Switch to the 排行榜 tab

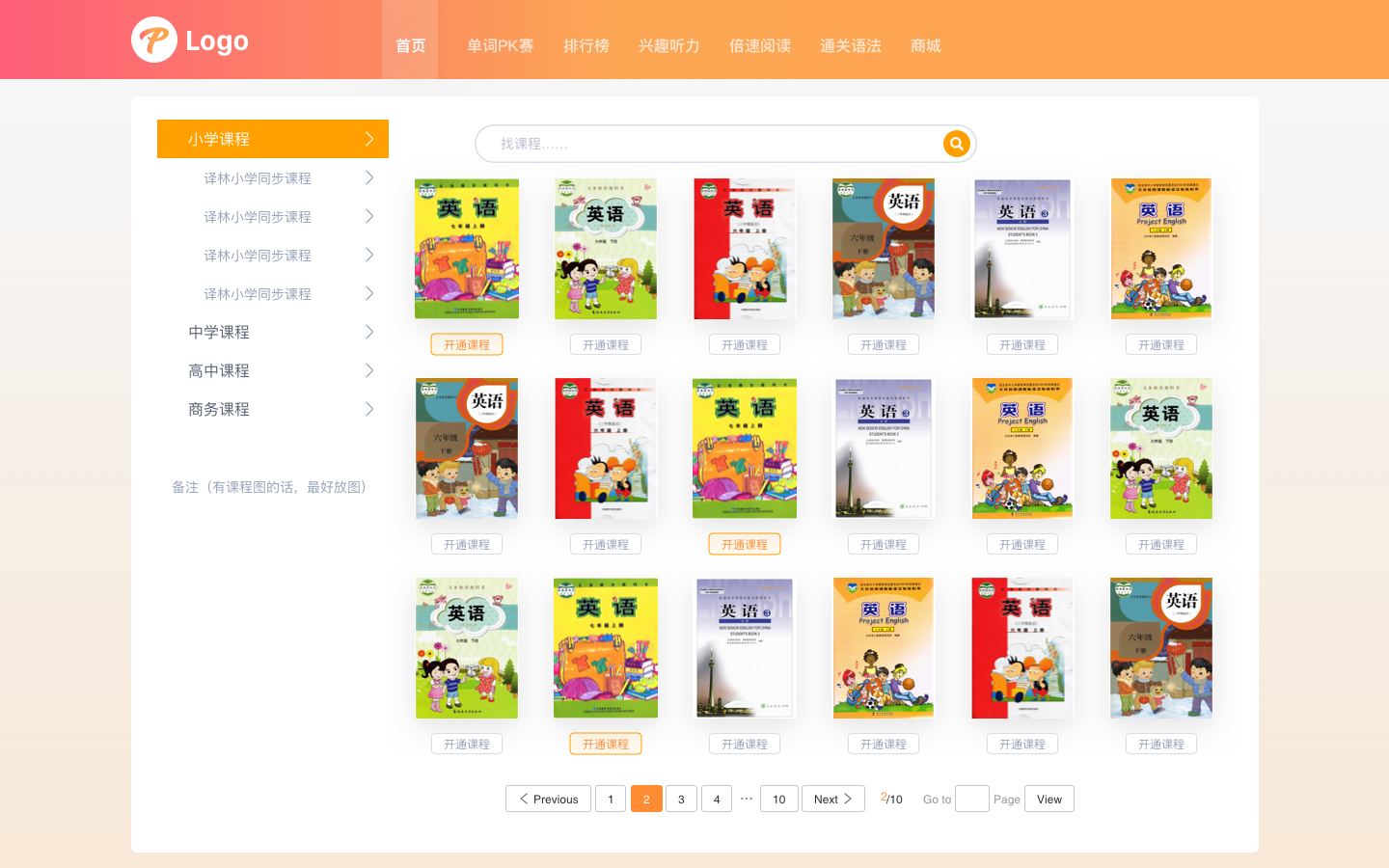pyautogui.click(x=586, y=45)
